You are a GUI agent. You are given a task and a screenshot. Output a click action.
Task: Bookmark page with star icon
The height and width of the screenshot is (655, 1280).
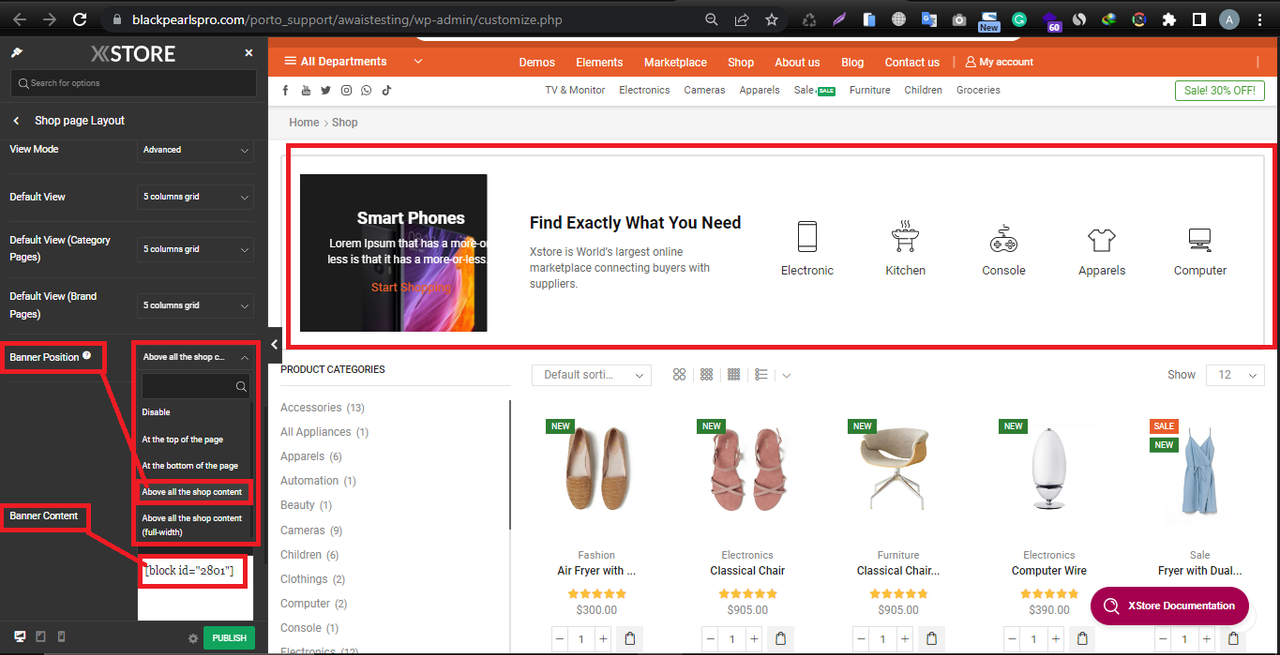771,19
